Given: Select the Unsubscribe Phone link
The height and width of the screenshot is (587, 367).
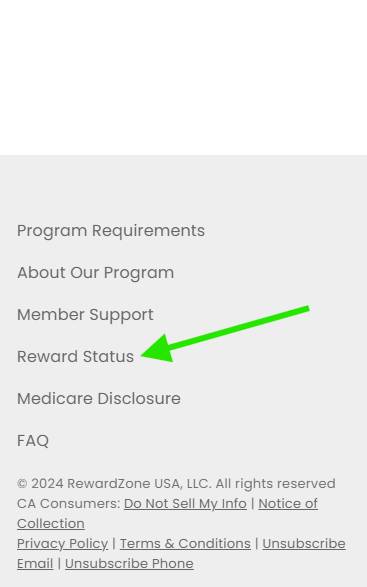Looking at the screenshot, I should pyautogui.click(x=129, y=563).
